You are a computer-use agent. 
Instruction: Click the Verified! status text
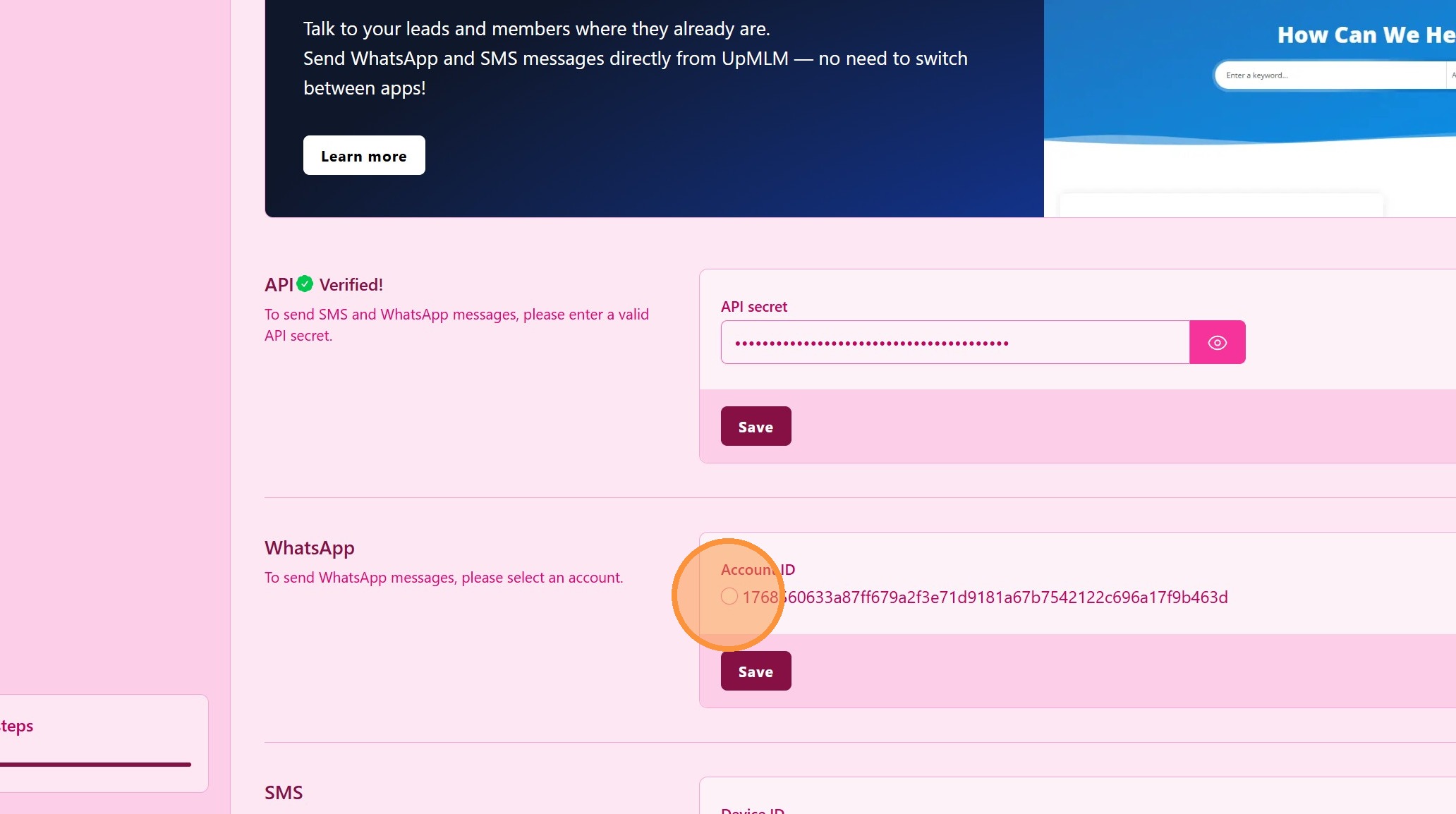point(351,285)
